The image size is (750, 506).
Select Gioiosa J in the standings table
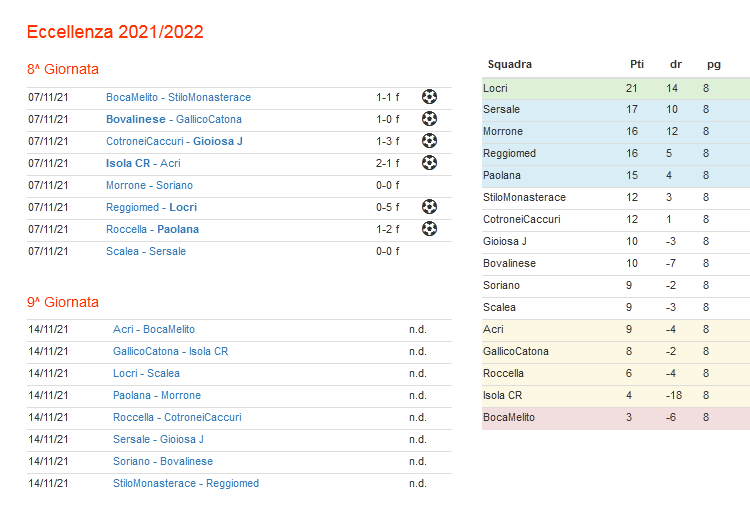coord(505,241)
